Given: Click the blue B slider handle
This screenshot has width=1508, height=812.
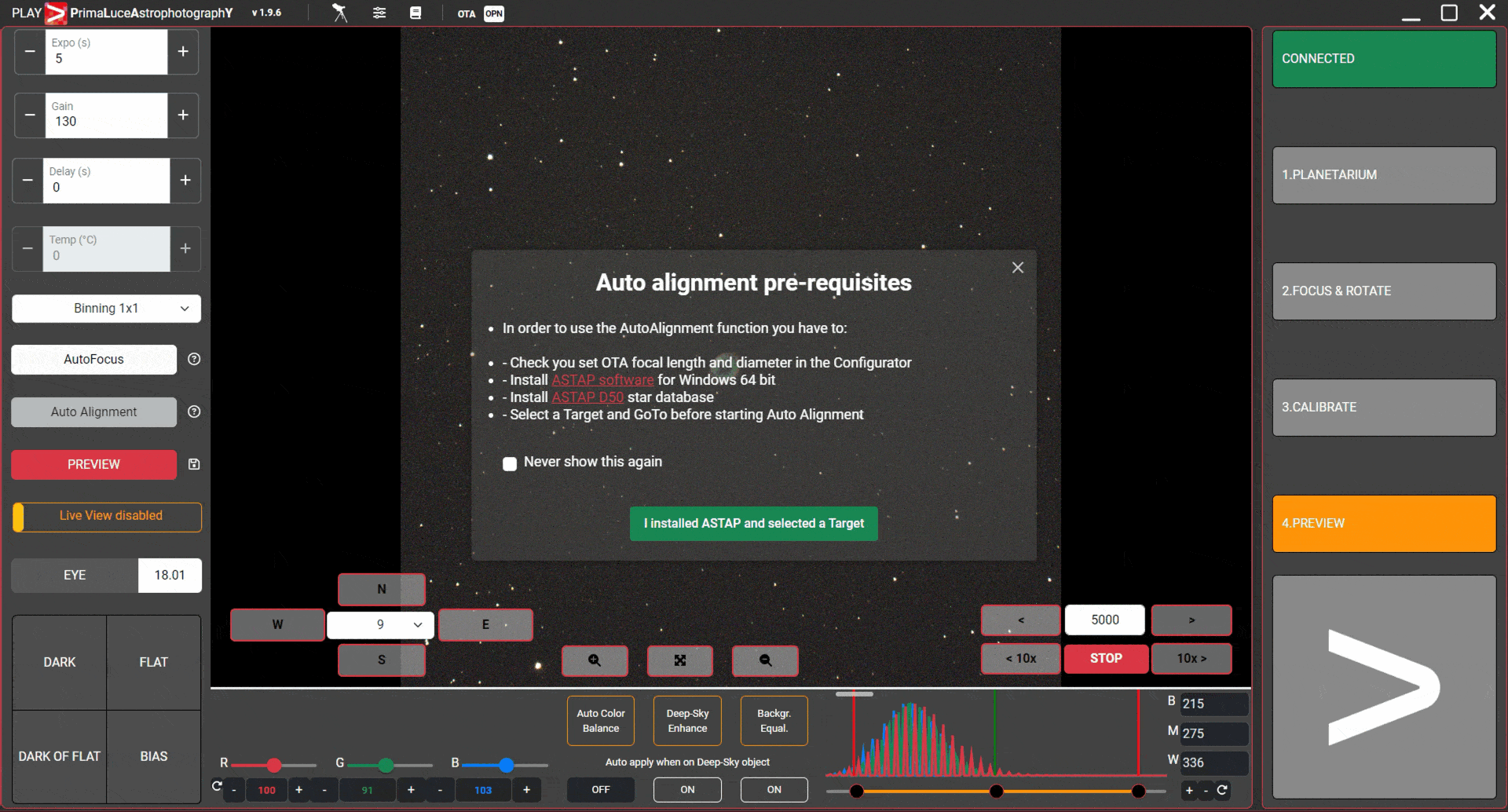Looking at the screenshot, I should pos(507,765).
